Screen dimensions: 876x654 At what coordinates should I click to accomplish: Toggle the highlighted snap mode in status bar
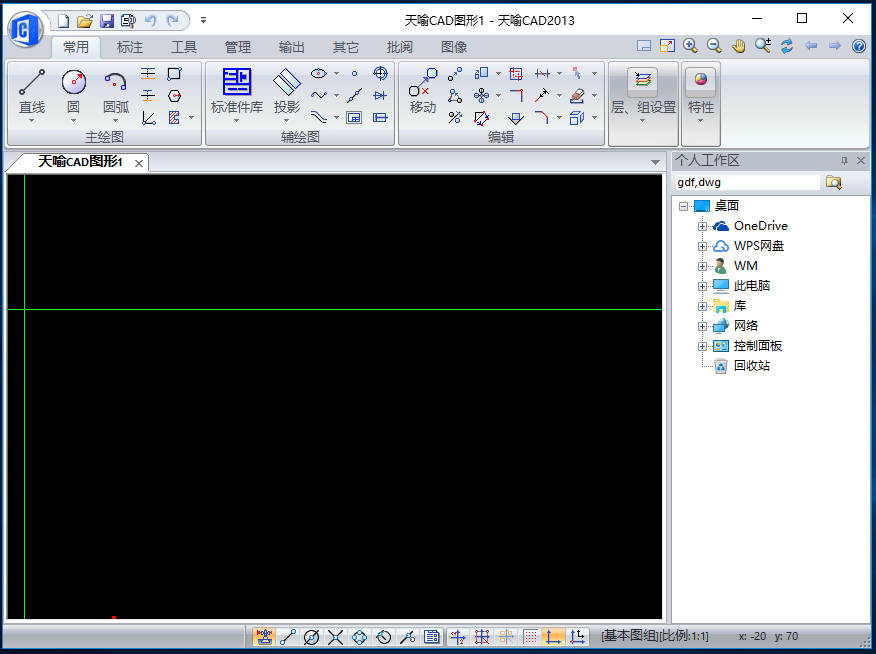pos(264,636)
